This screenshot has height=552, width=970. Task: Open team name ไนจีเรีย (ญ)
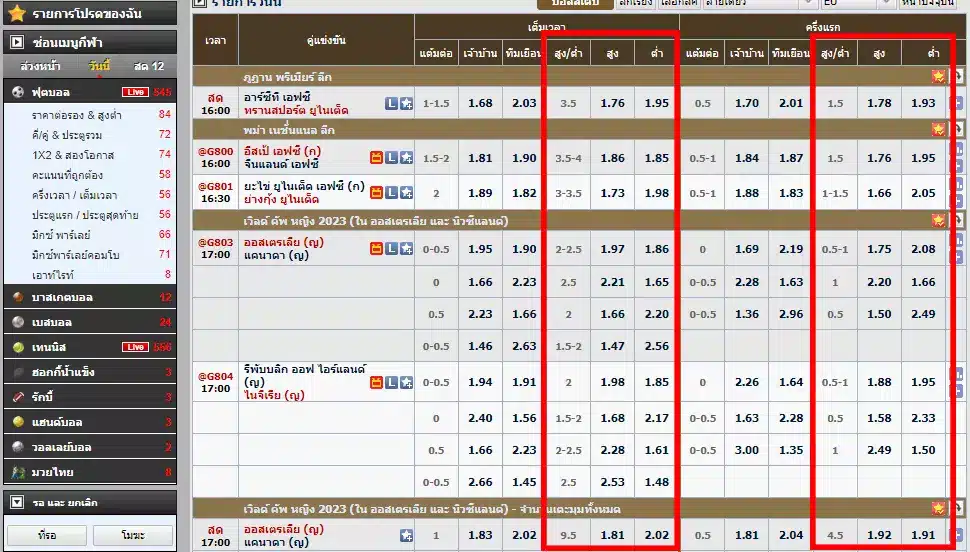(x=274, y=395)
